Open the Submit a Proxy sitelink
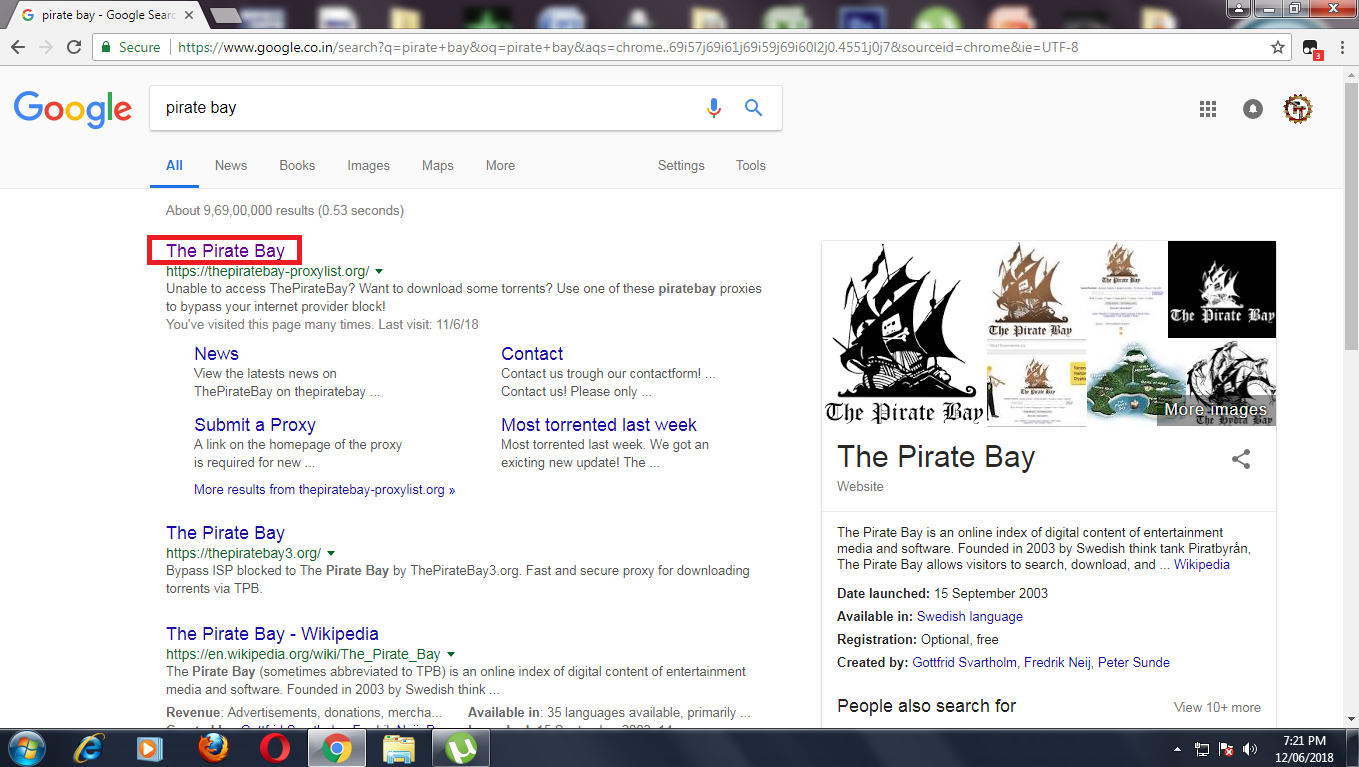Screen dimensions: 1359x767 pos(255,425)
